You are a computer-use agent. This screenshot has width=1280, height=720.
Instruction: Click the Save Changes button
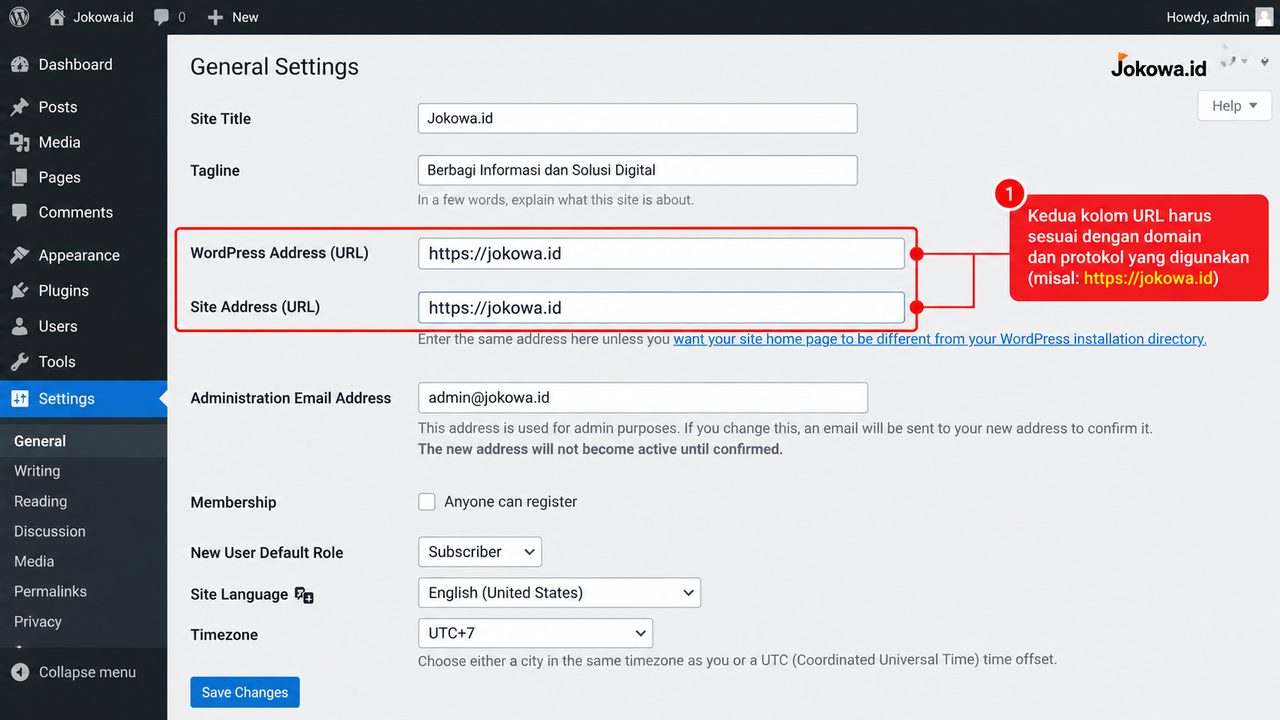click(245, 692)
